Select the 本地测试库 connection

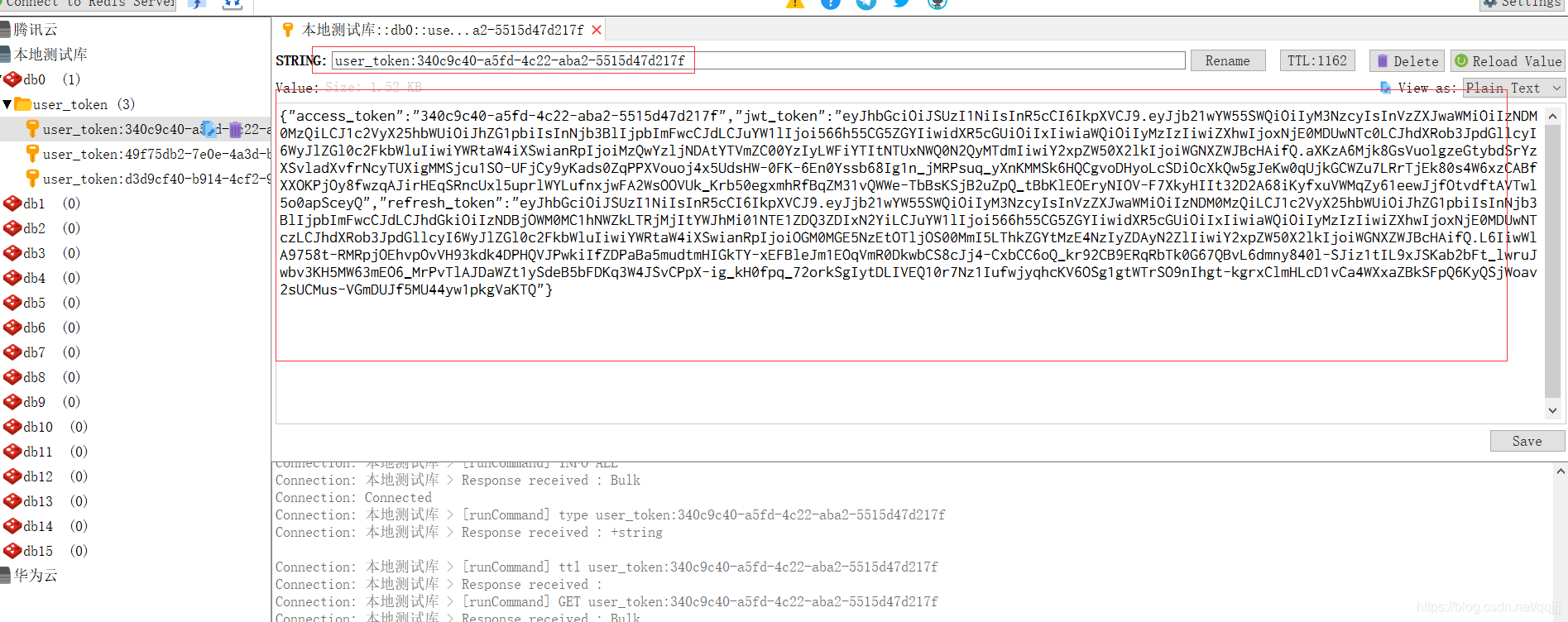[x=50, y=55]
